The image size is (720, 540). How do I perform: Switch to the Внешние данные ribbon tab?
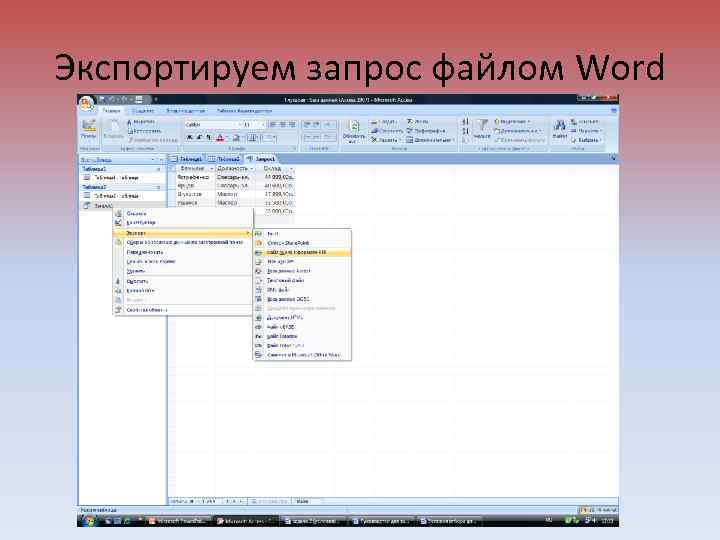(186, 111)
